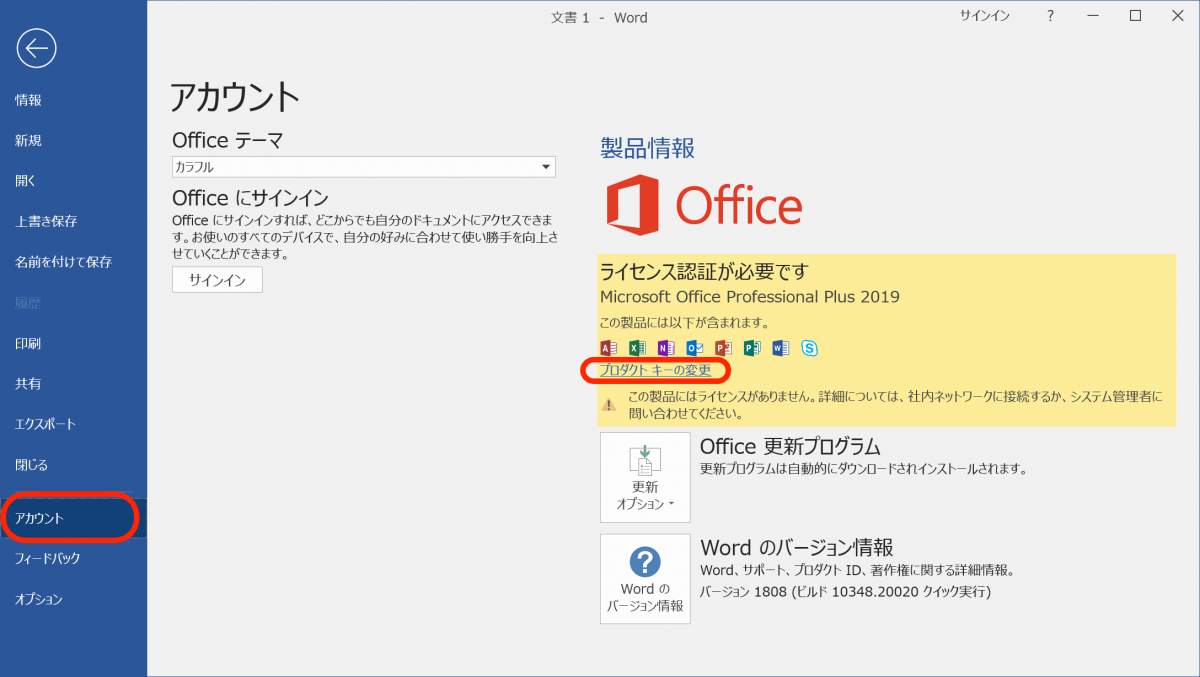The width and height of the screenshot is (1200, 677).
Task: Click the back arrow to return to document
Action: [x=35, y=48]
